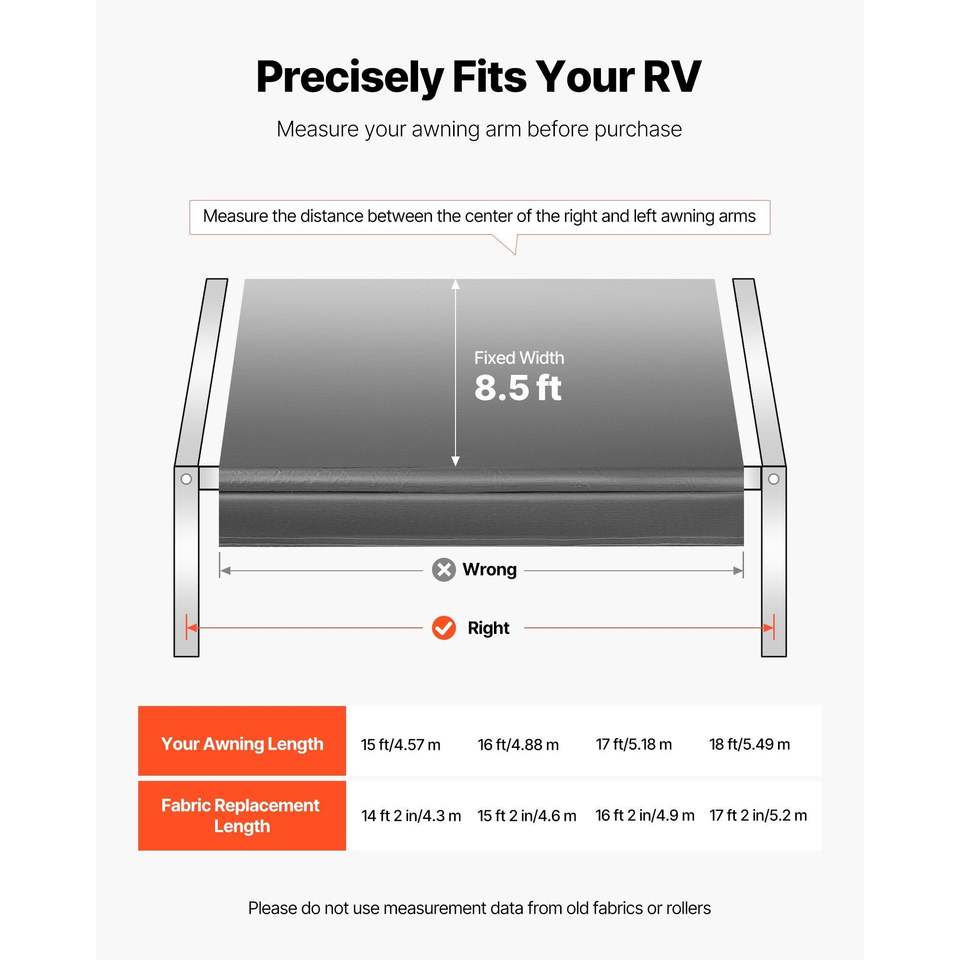Choose the 18 ft/5.49 m awning length
Viewport: 960px width, 960px height.
click(749, 744)
